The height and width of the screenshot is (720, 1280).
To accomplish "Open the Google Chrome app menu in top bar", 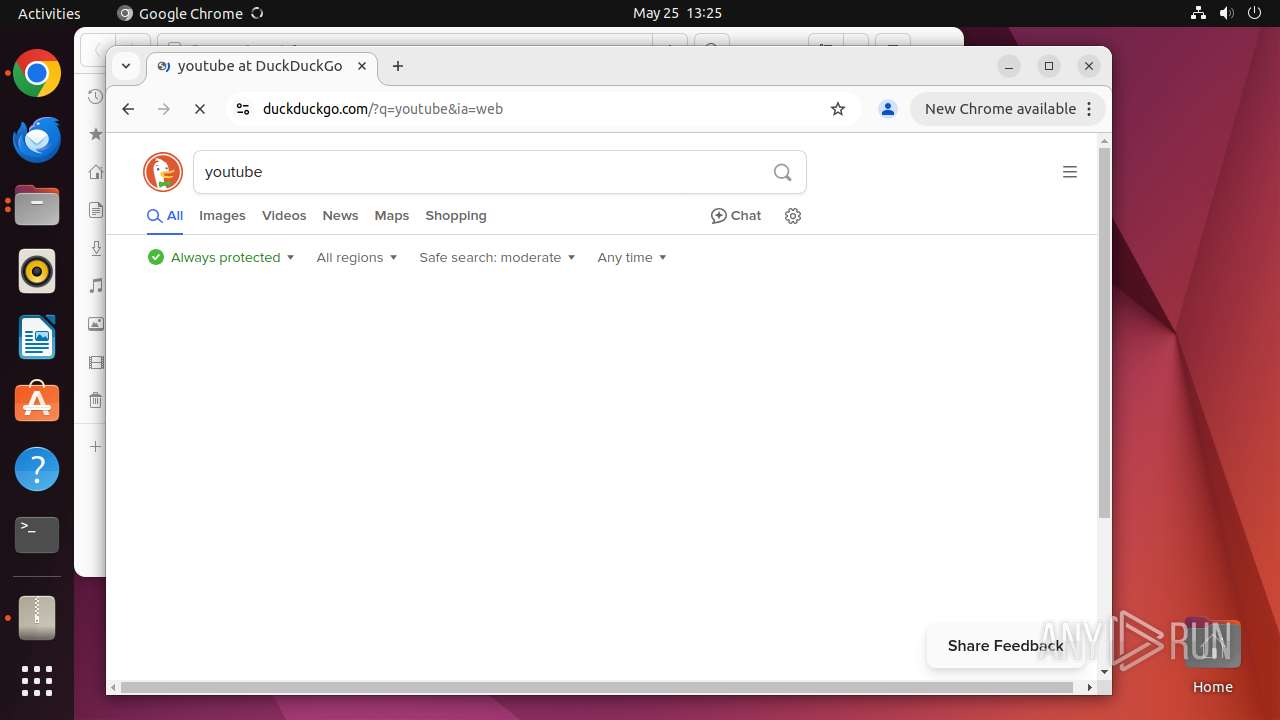I will (x=190, y=13).
